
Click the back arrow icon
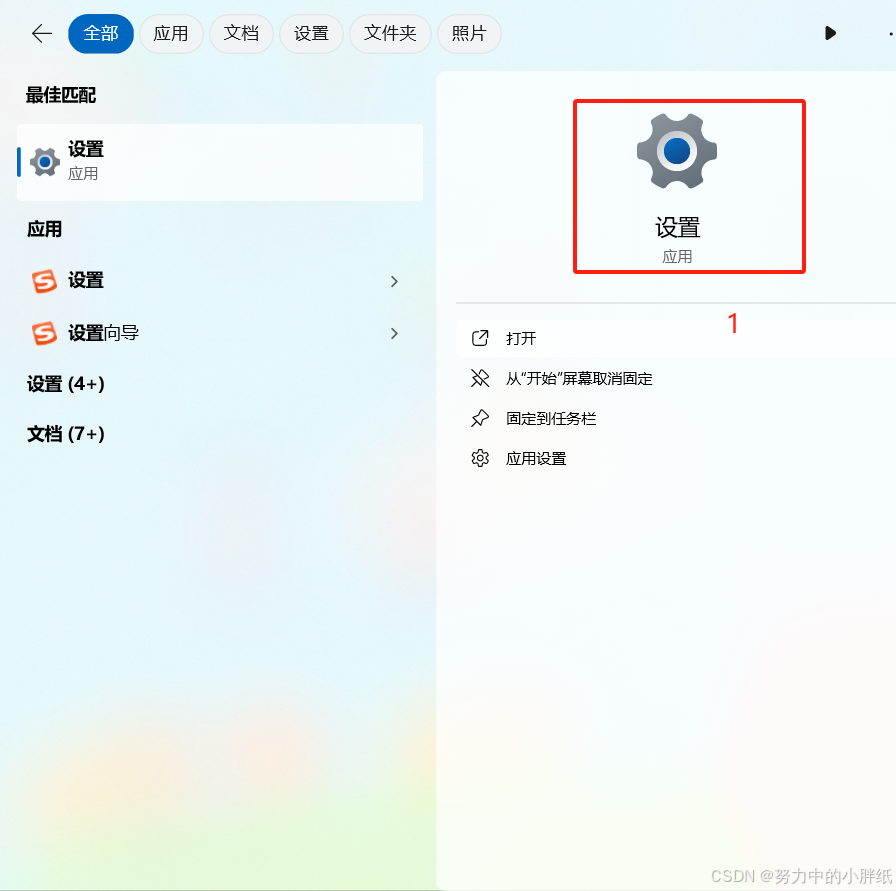coord(42,34)
